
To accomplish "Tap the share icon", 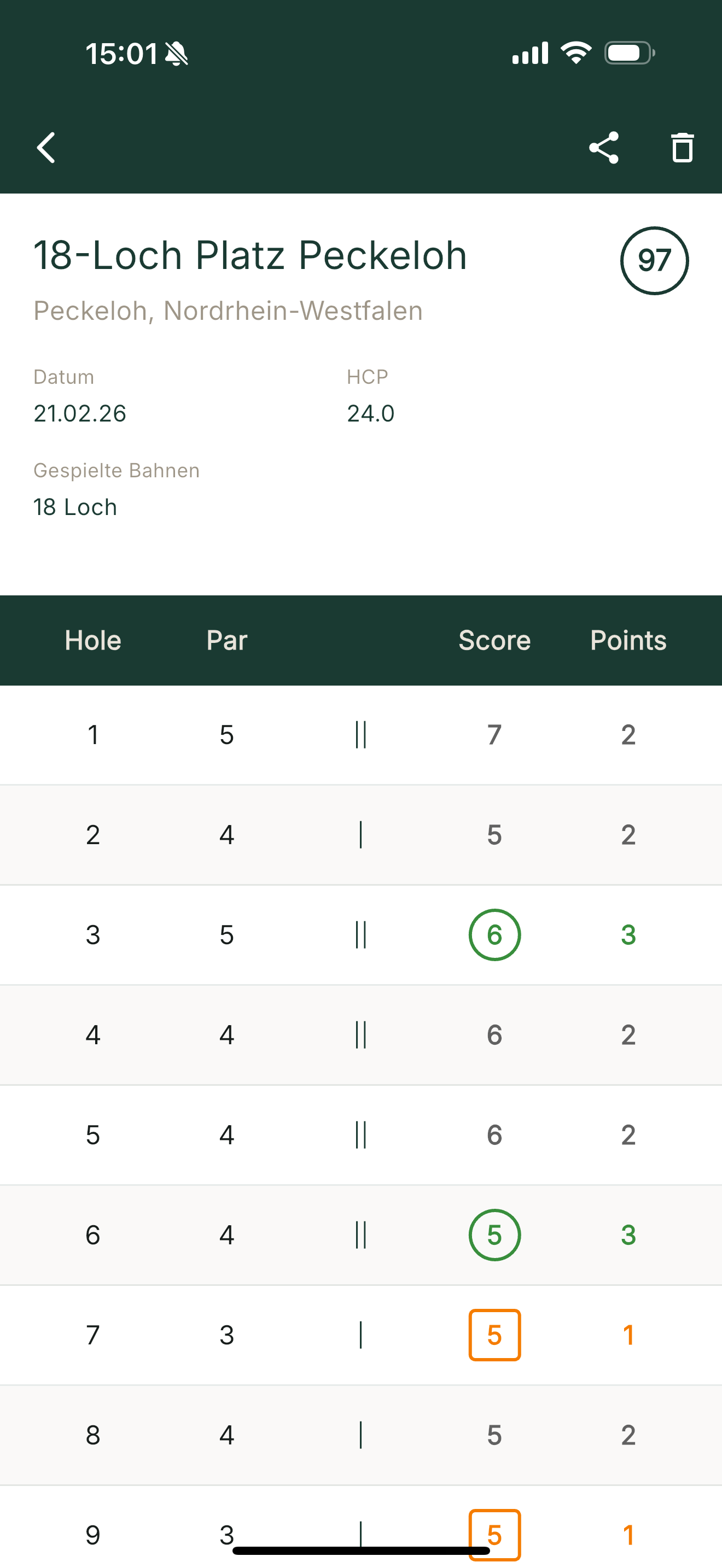I will [604, 147].
